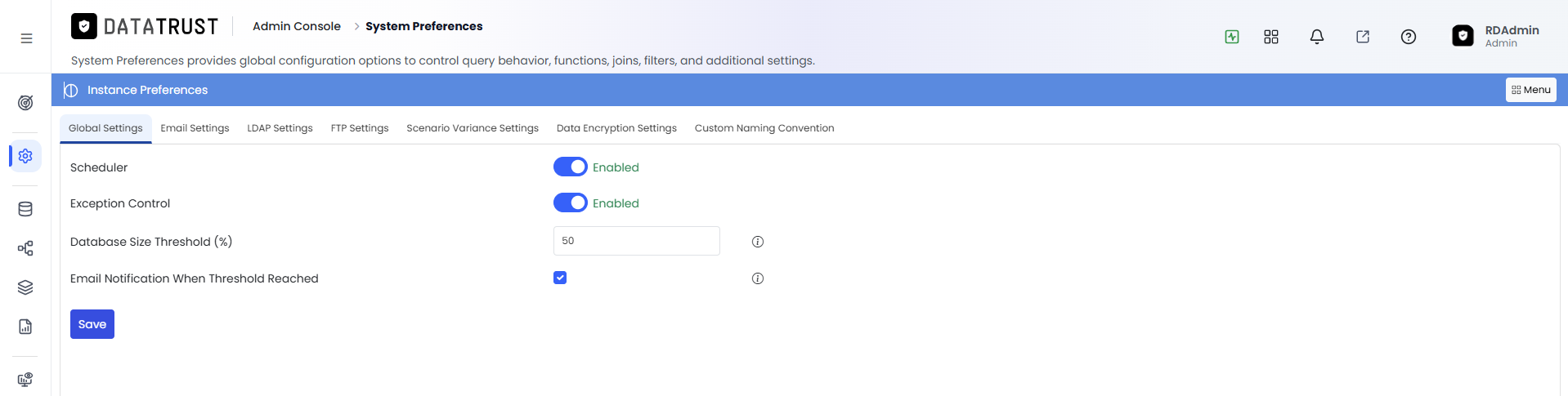Open the monitor sidebar icon
The height and width of the screenshot is (396, 1568).
point(25,380)
